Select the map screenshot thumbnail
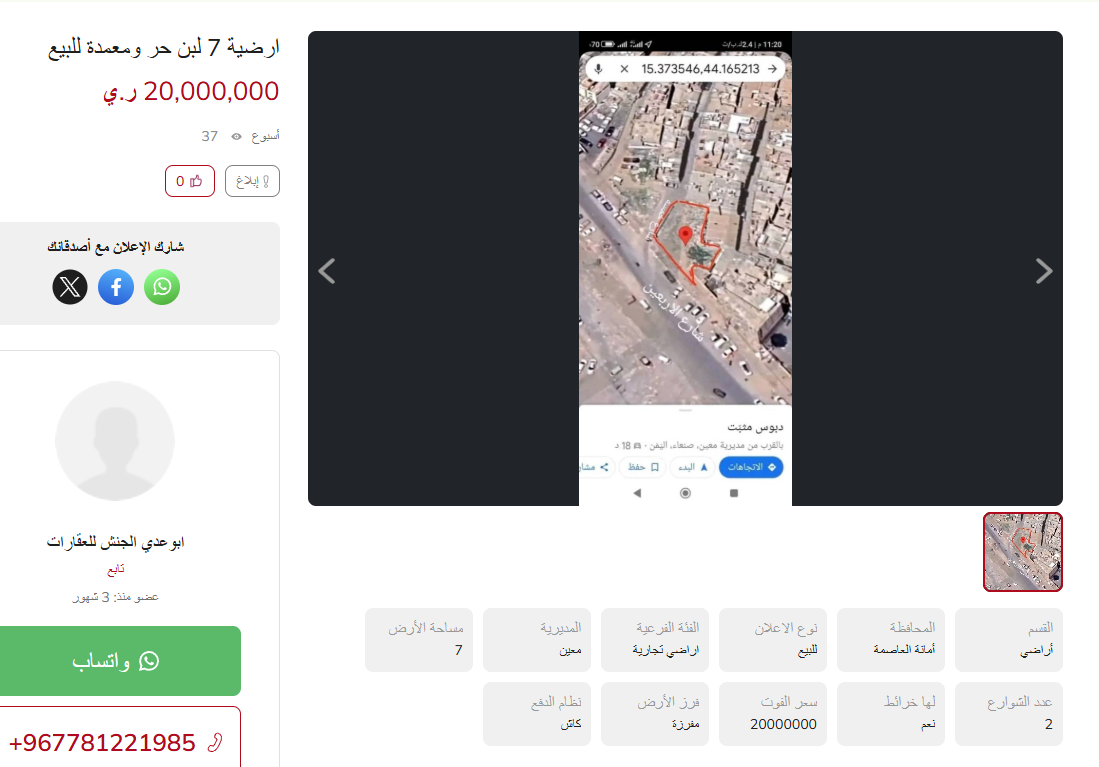The image size is (1099, 767). pyautogui.click(x=1023, y=552)
